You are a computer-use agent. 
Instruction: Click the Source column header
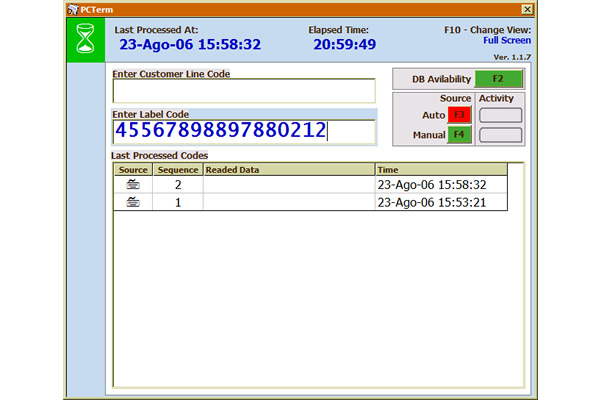point(133,170)
